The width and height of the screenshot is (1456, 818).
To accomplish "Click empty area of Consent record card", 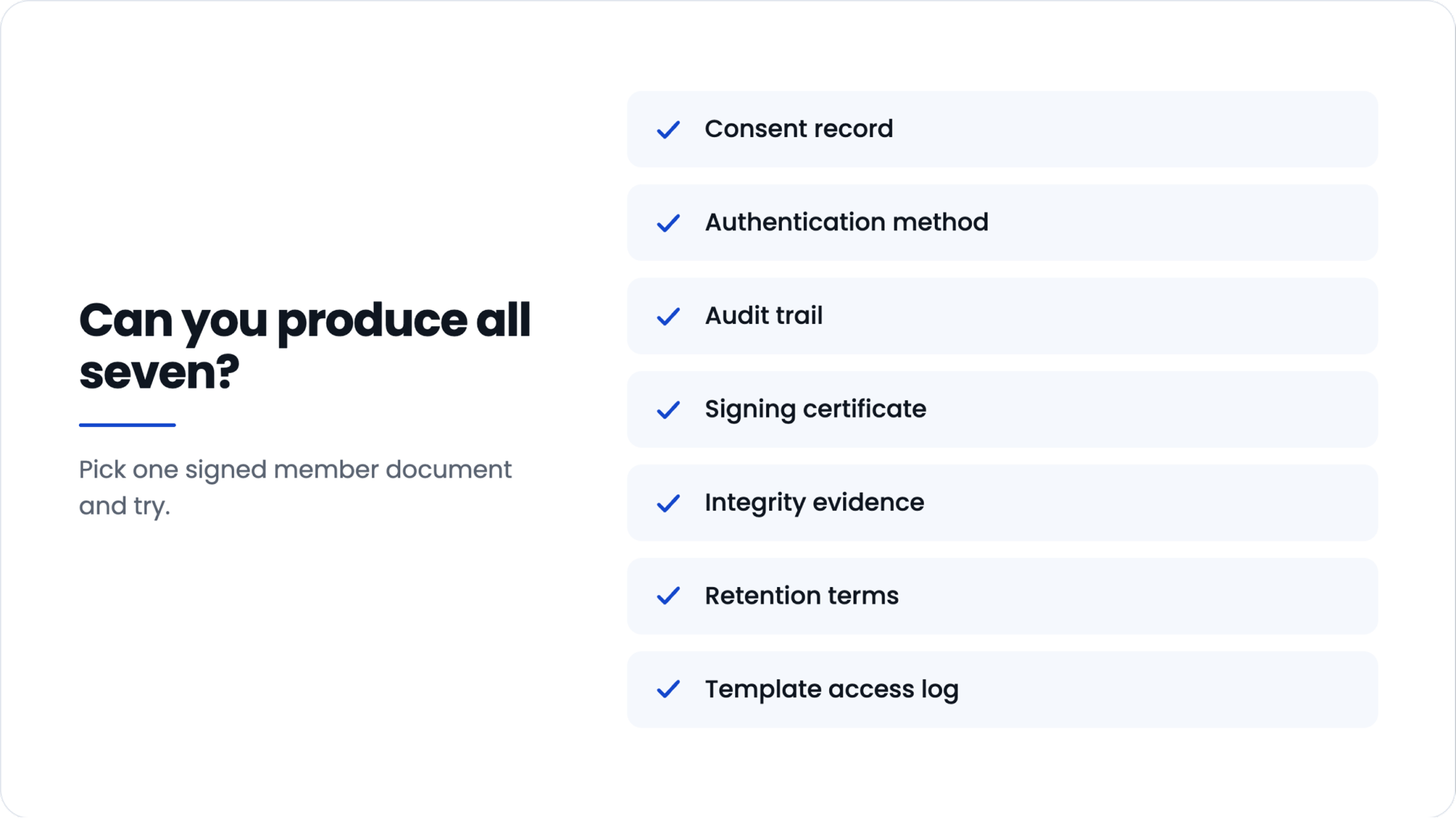I will [x=1137, y=129].
